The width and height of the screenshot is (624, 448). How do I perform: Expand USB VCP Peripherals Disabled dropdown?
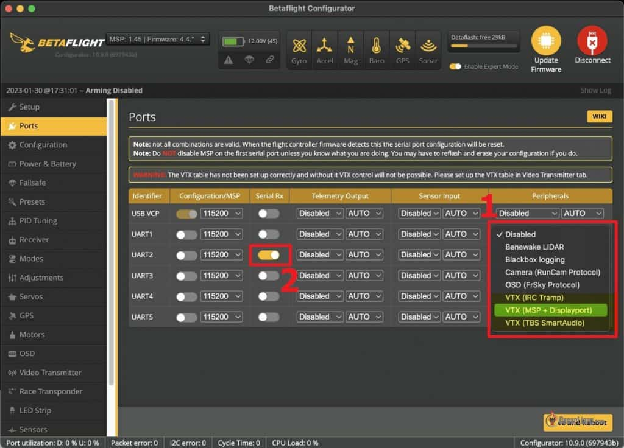[x=528, y=214]
